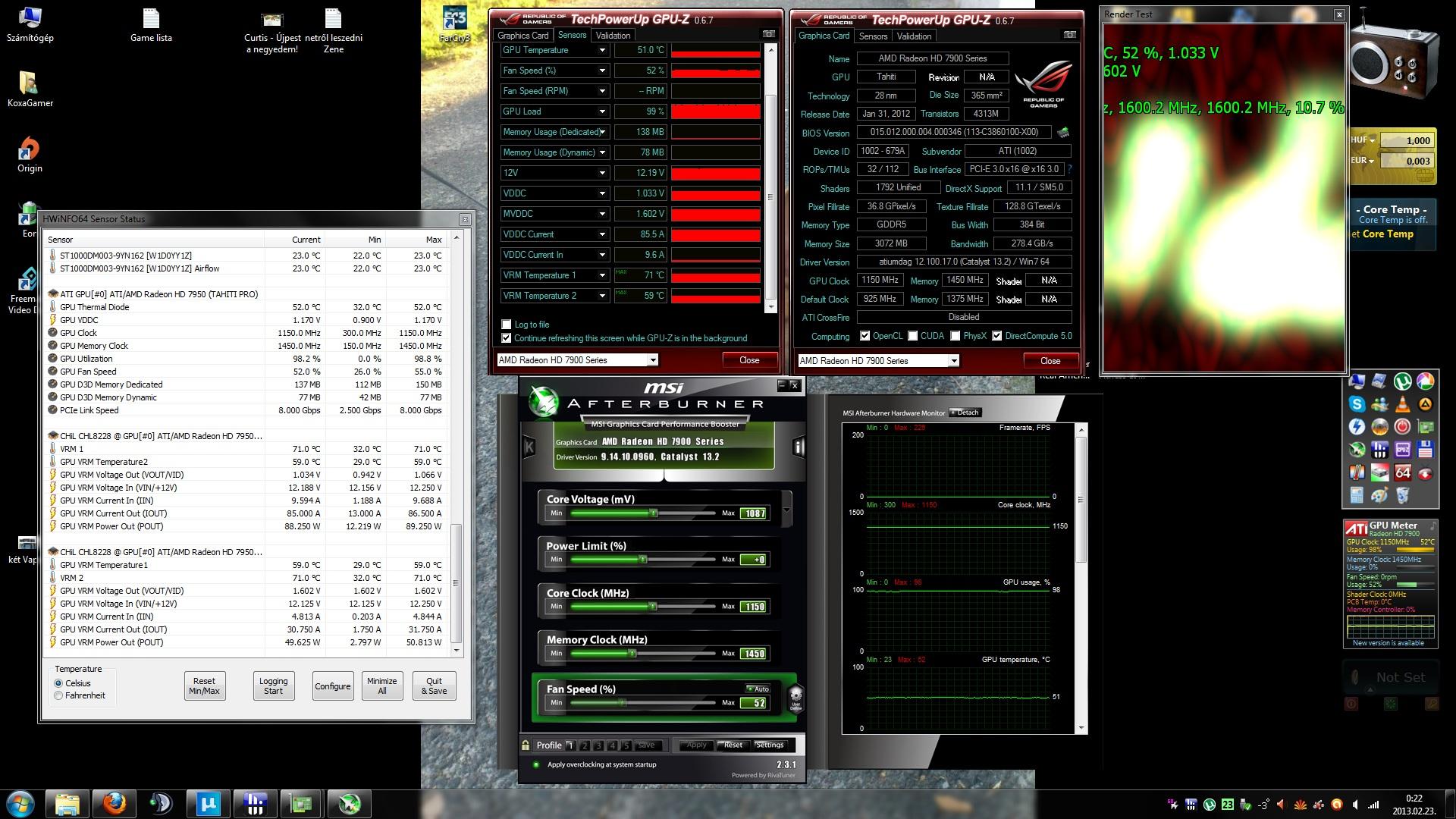This screenshot has width=1456, height=819.
Task: Launch uTorrent from sidebar launcher gadget
Action: pyautogui.click(x=1403, y=381)
